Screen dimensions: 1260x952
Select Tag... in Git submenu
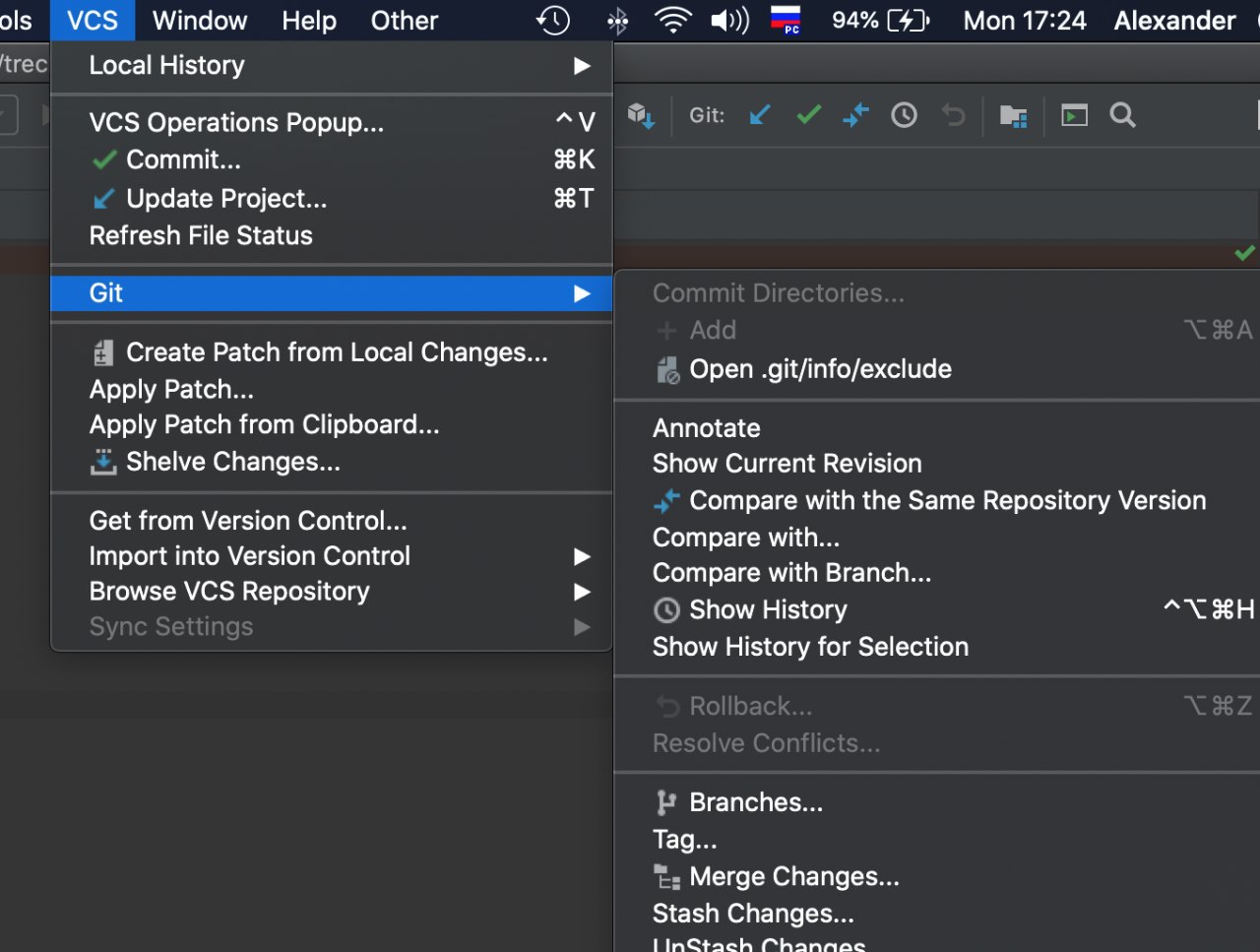point(937,840)
